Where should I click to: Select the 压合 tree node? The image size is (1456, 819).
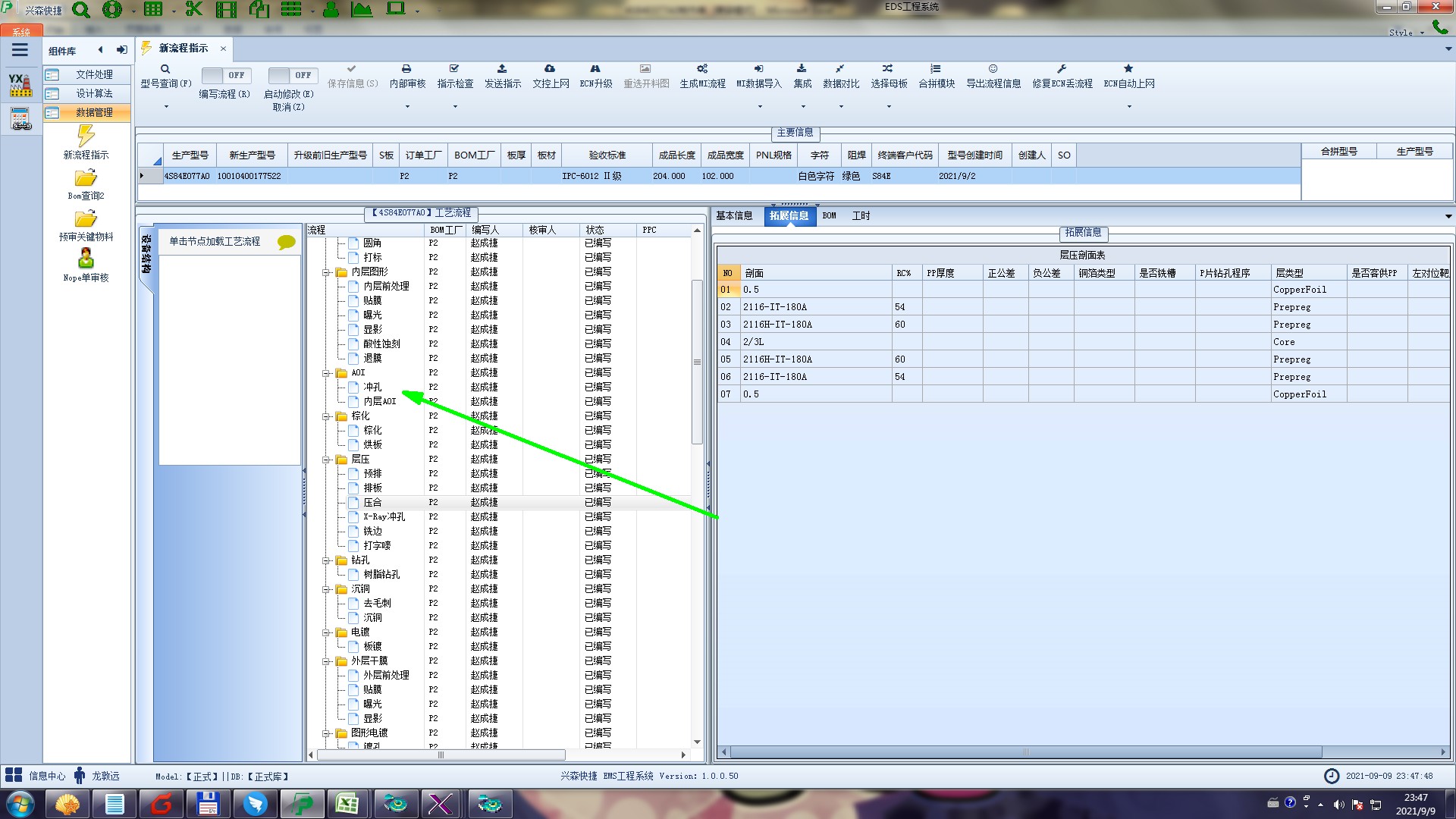(372, 502)
